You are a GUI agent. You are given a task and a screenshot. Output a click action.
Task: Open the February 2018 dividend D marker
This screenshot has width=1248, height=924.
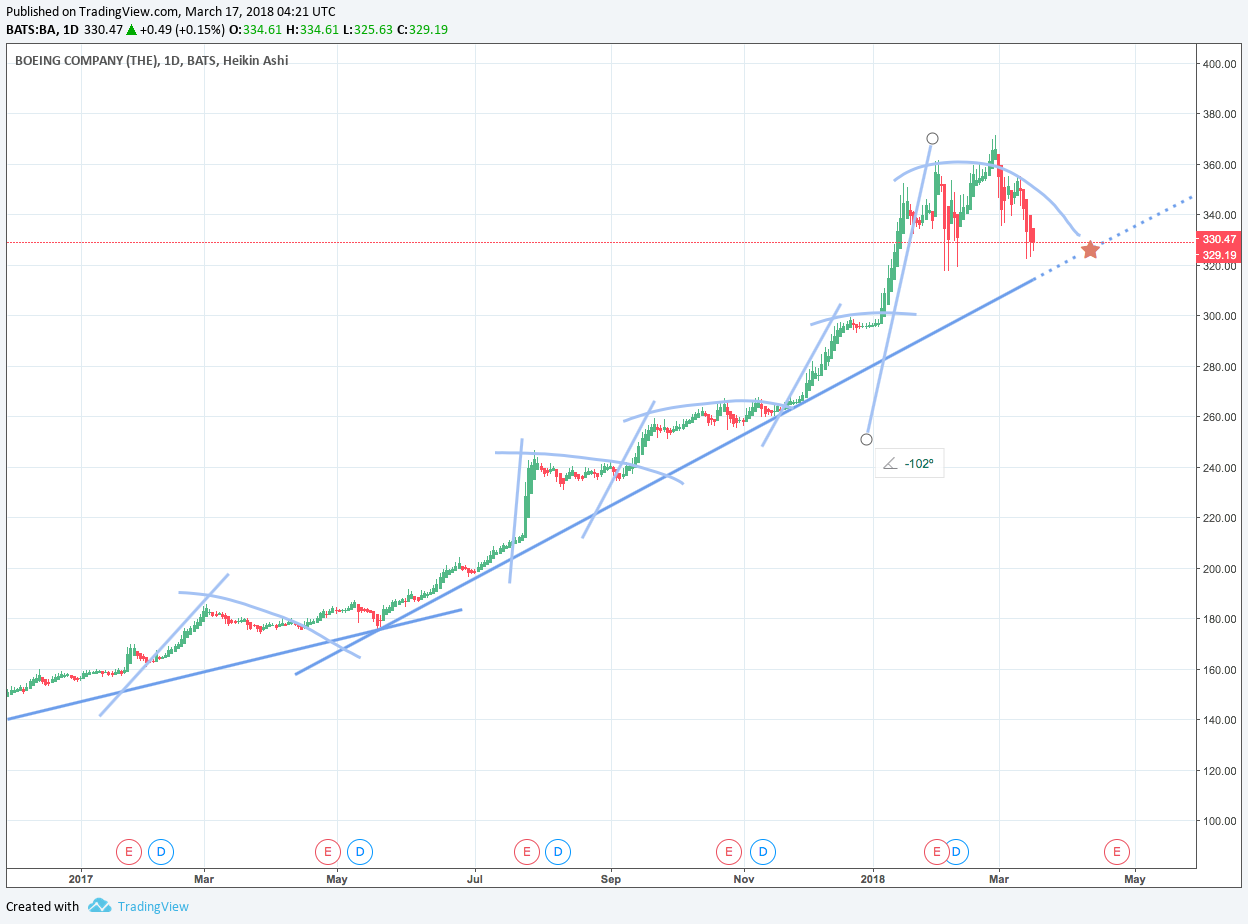coord(957,852)
